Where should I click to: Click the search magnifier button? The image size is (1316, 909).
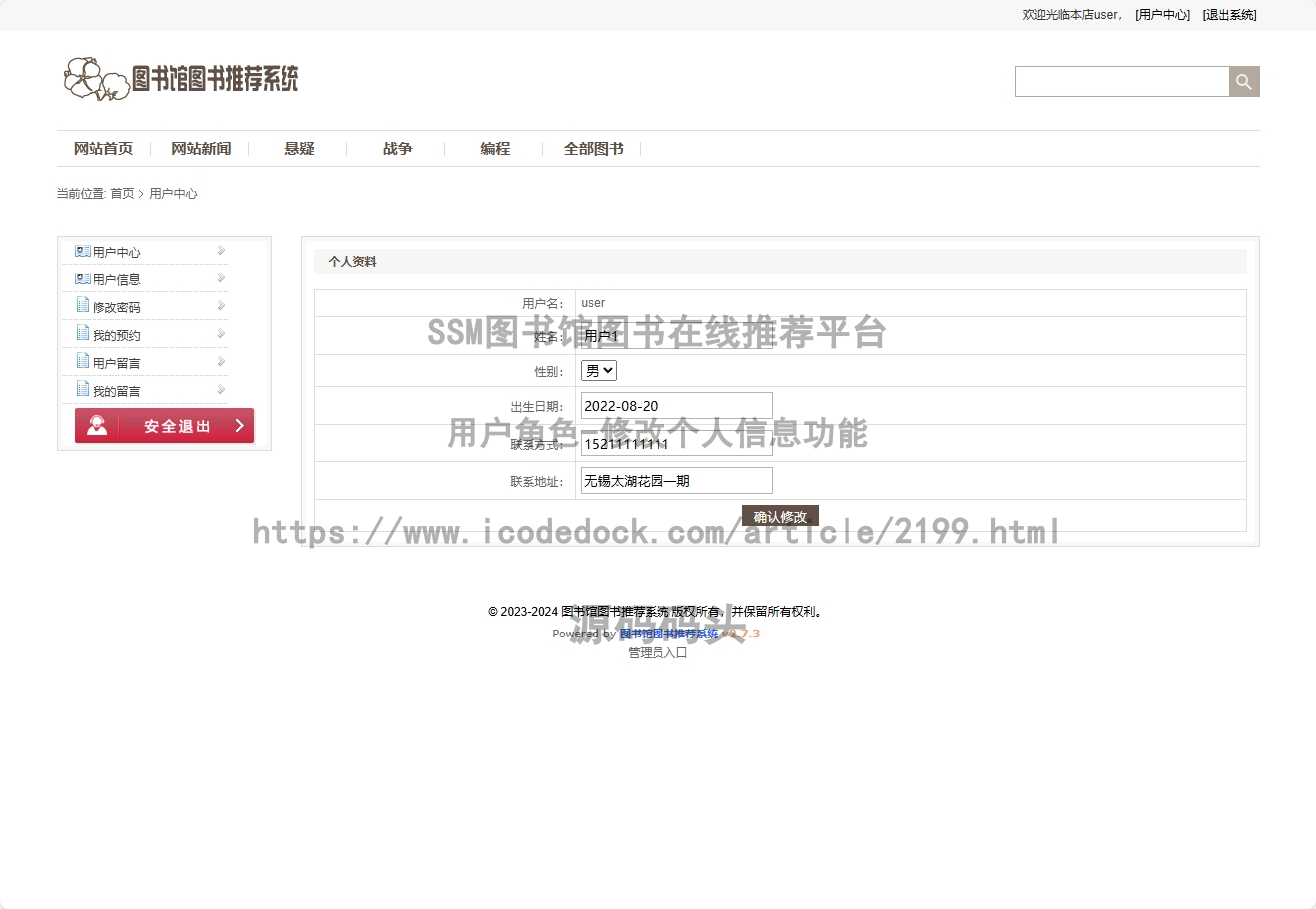tap(1244, 82)
